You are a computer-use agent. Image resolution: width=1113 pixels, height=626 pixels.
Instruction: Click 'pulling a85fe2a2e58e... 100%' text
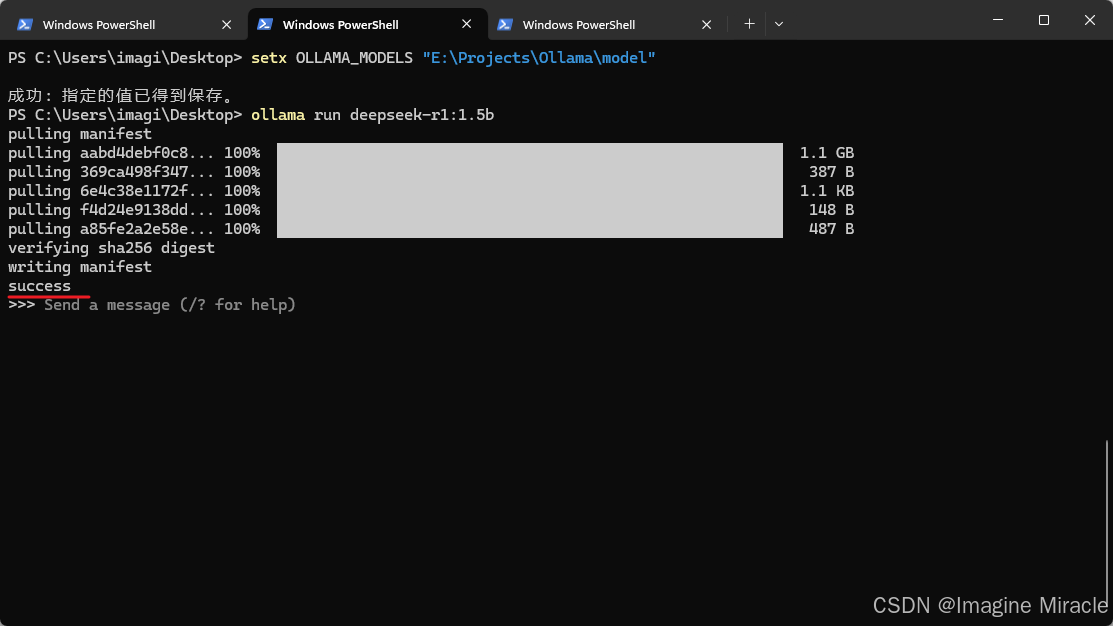pos(134,229)
